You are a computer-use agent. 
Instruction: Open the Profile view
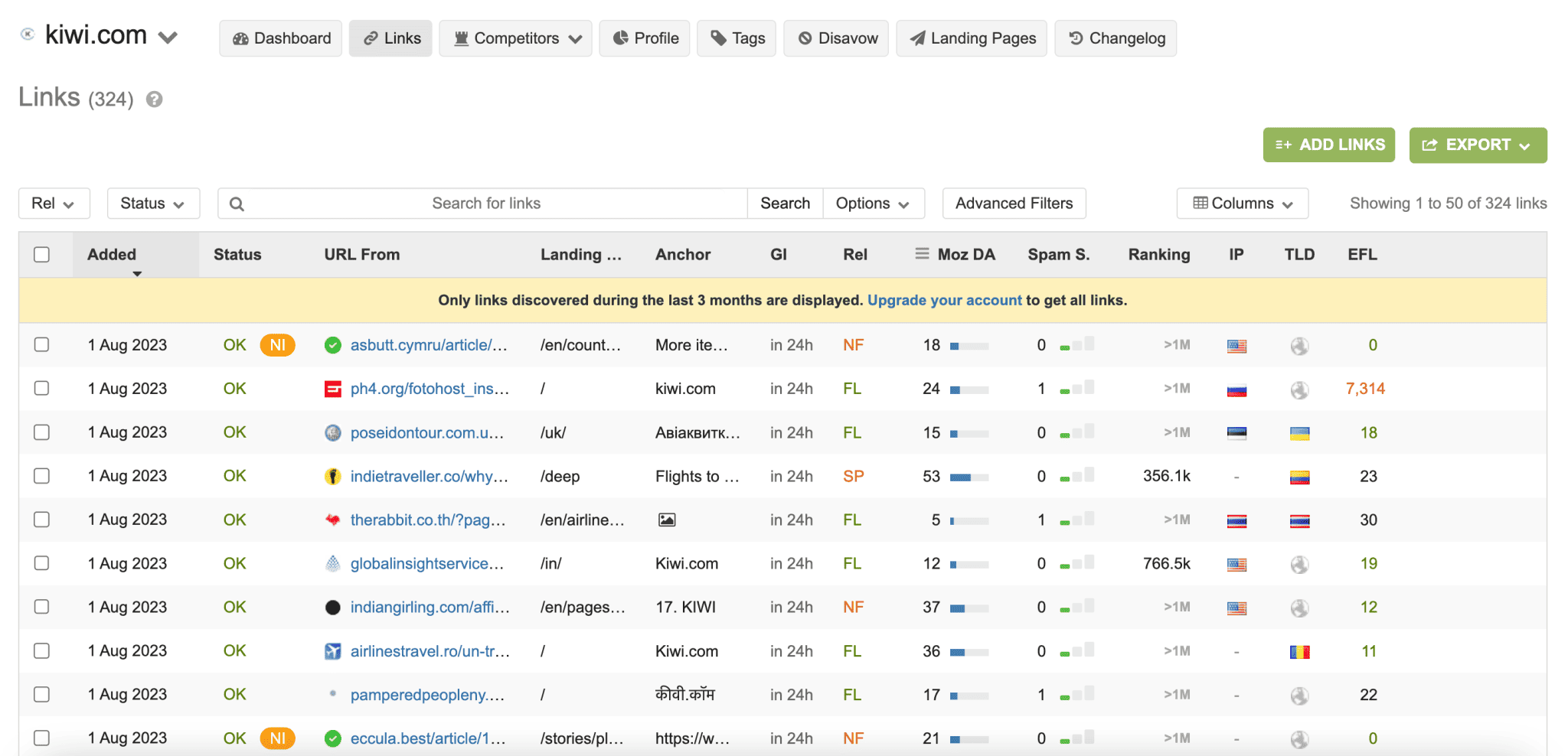coord(644,37)
